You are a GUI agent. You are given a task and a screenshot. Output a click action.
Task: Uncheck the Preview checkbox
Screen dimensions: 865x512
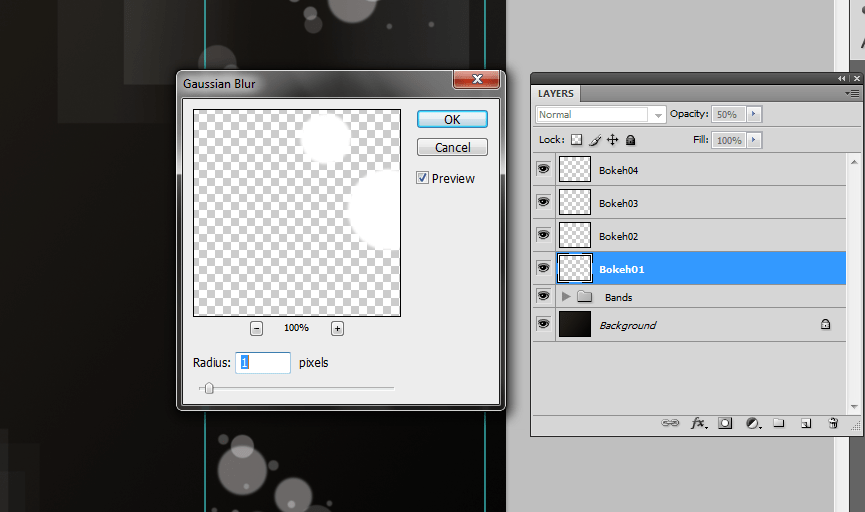coord(423,178)
